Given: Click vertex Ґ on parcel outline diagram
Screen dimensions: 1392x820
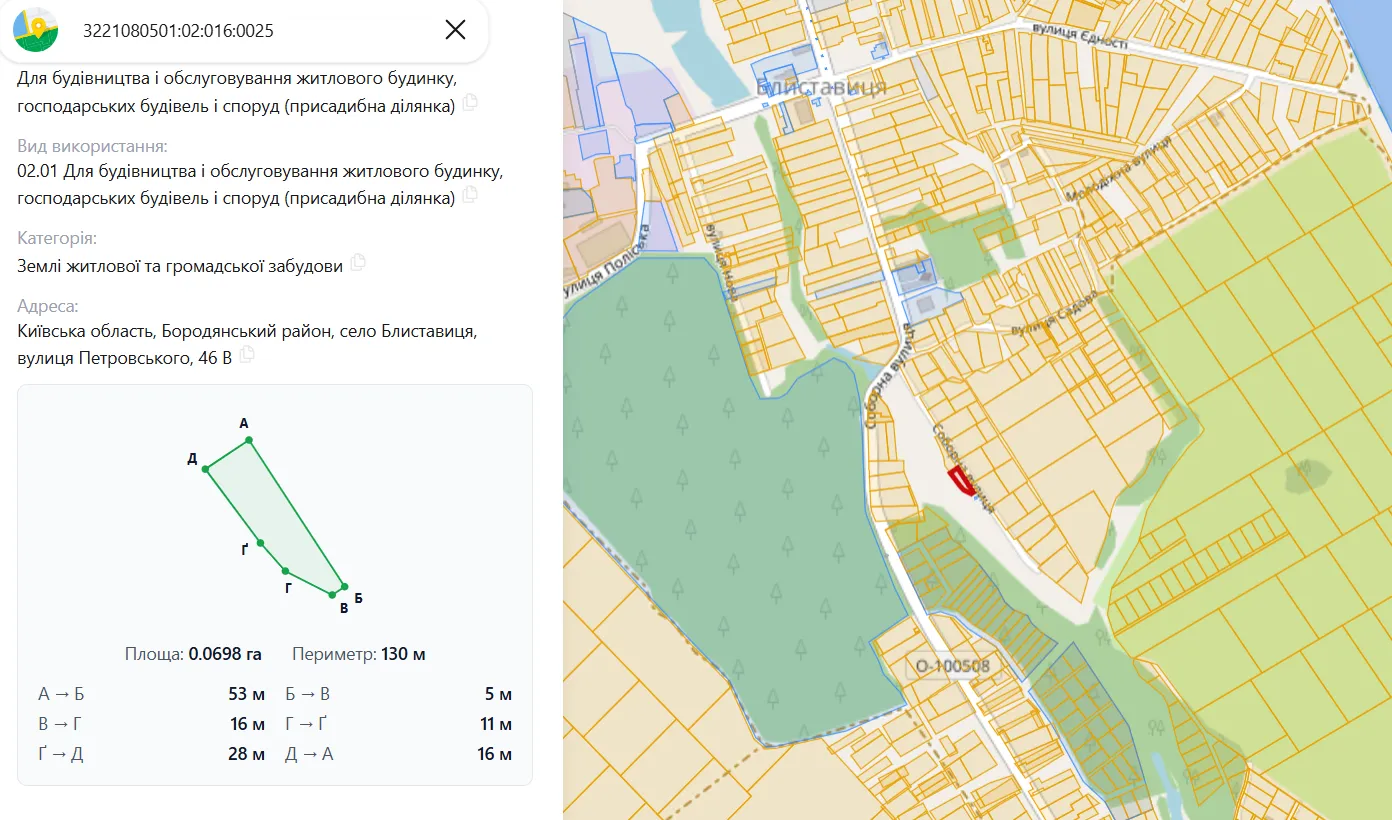Looking at the screenshot, I should [x=260, y=543].
